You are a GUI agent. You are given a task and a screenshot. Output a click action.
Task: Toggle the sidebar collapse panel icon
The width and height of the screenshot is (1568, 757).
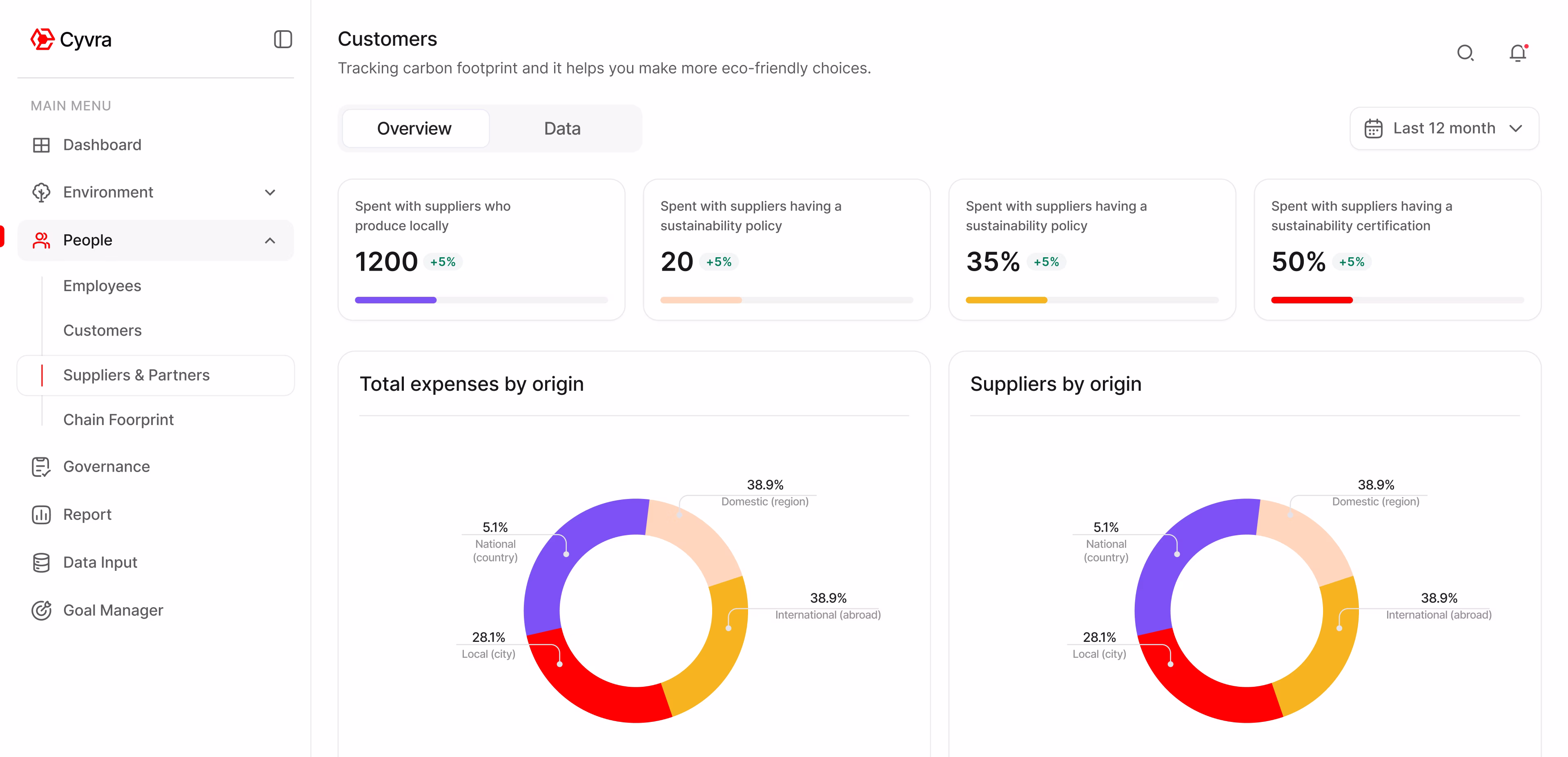pyautogui.click(x=283, y=40)
